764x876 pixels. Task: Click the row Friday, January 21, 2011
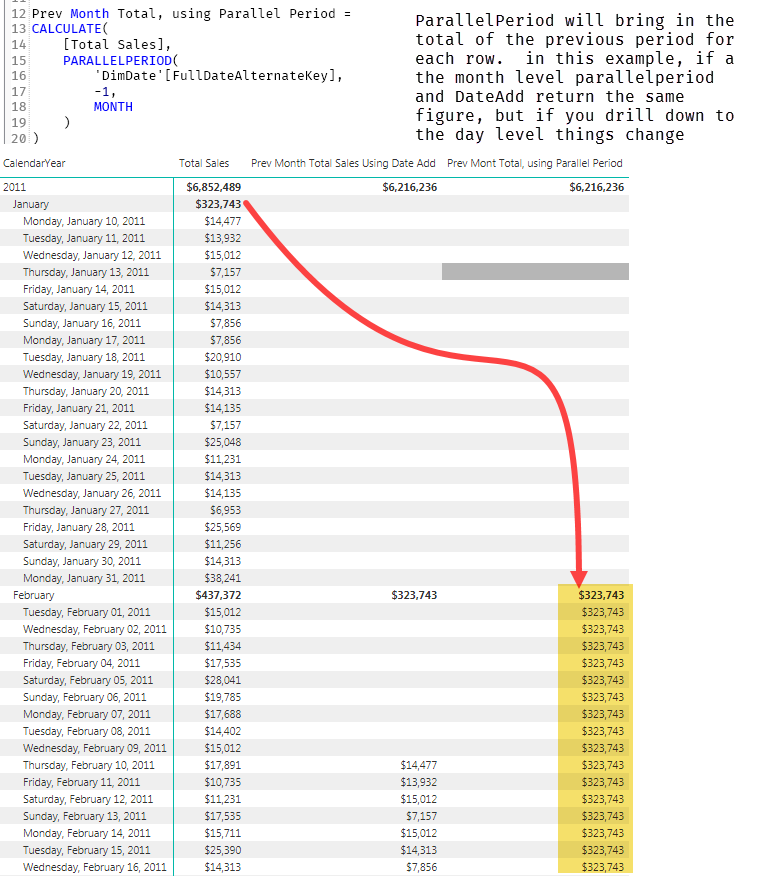tap(314, 408)
